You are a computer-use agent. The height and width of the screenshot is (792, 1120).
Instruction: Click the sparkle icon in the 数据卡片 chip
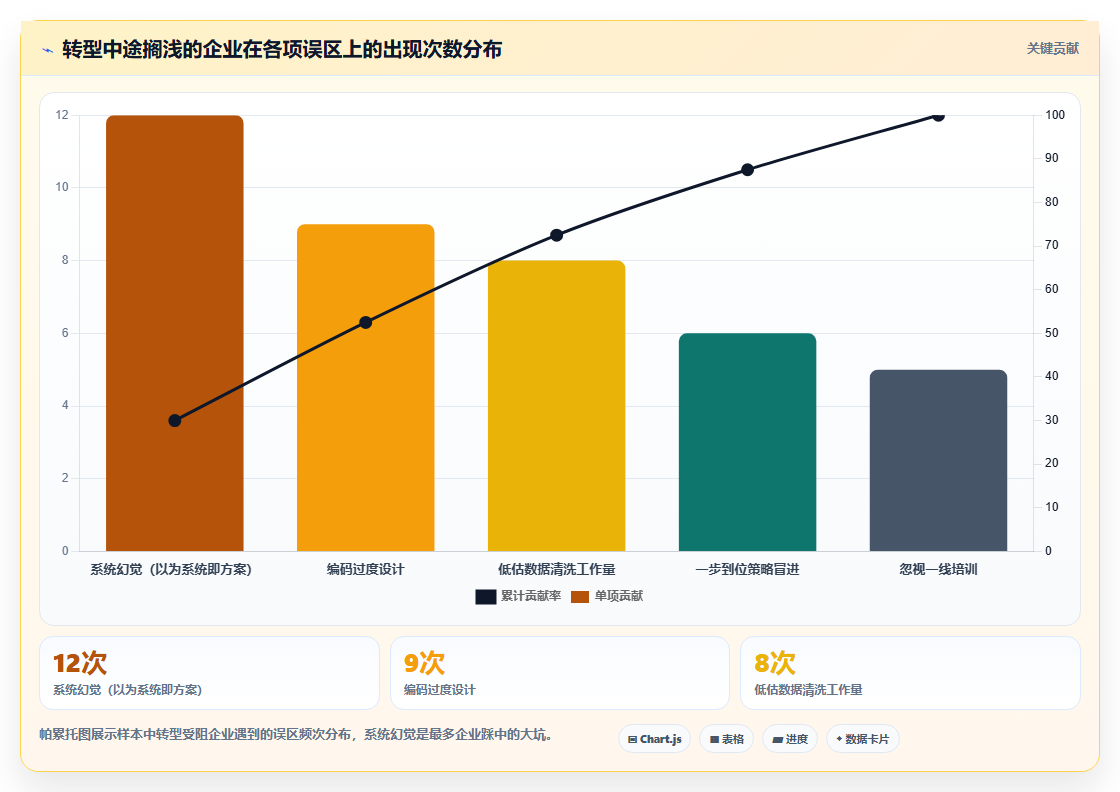(x=839, y=739)
